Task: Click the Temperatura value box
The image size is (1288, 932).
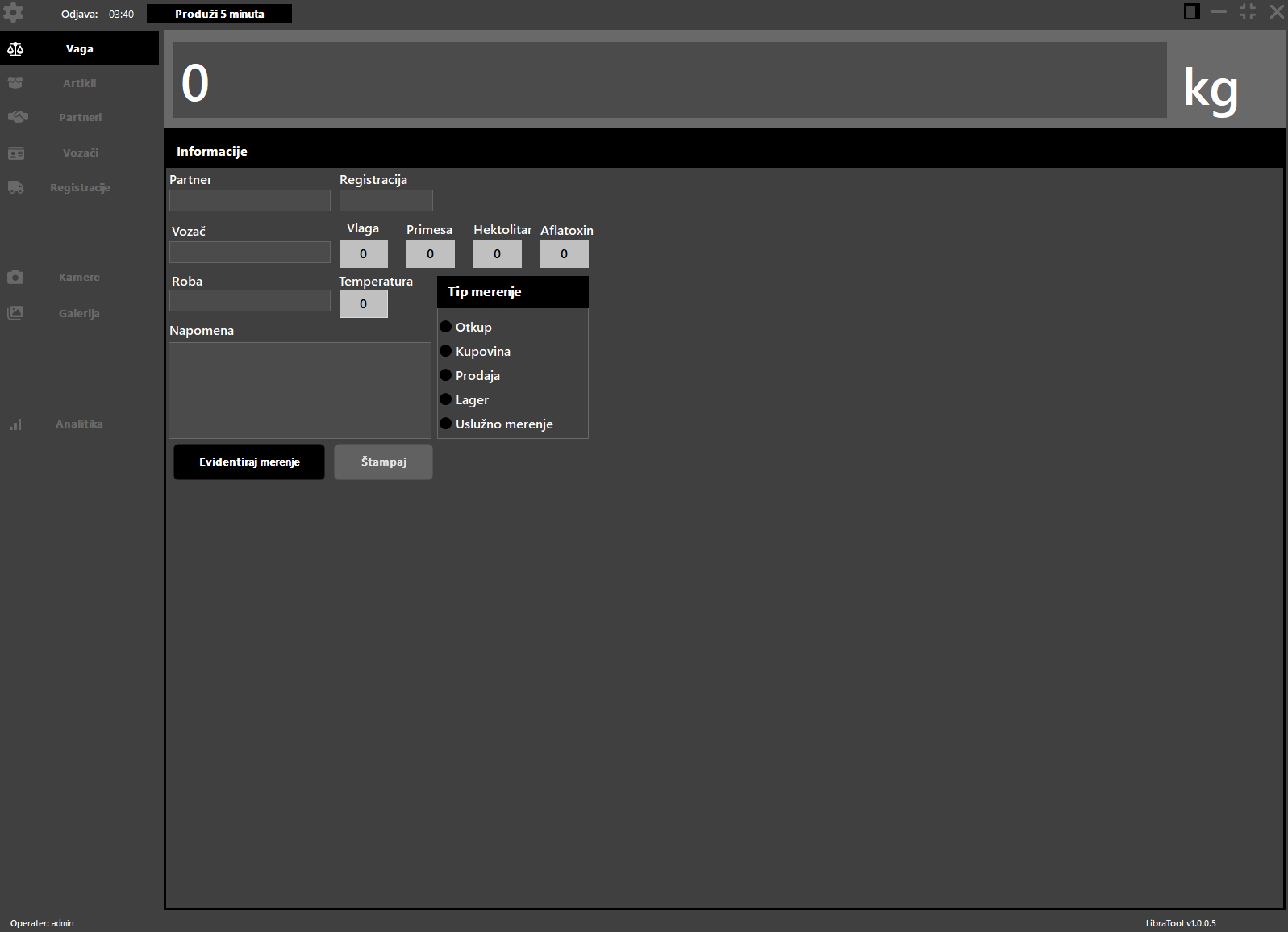Action: [364, 303]
